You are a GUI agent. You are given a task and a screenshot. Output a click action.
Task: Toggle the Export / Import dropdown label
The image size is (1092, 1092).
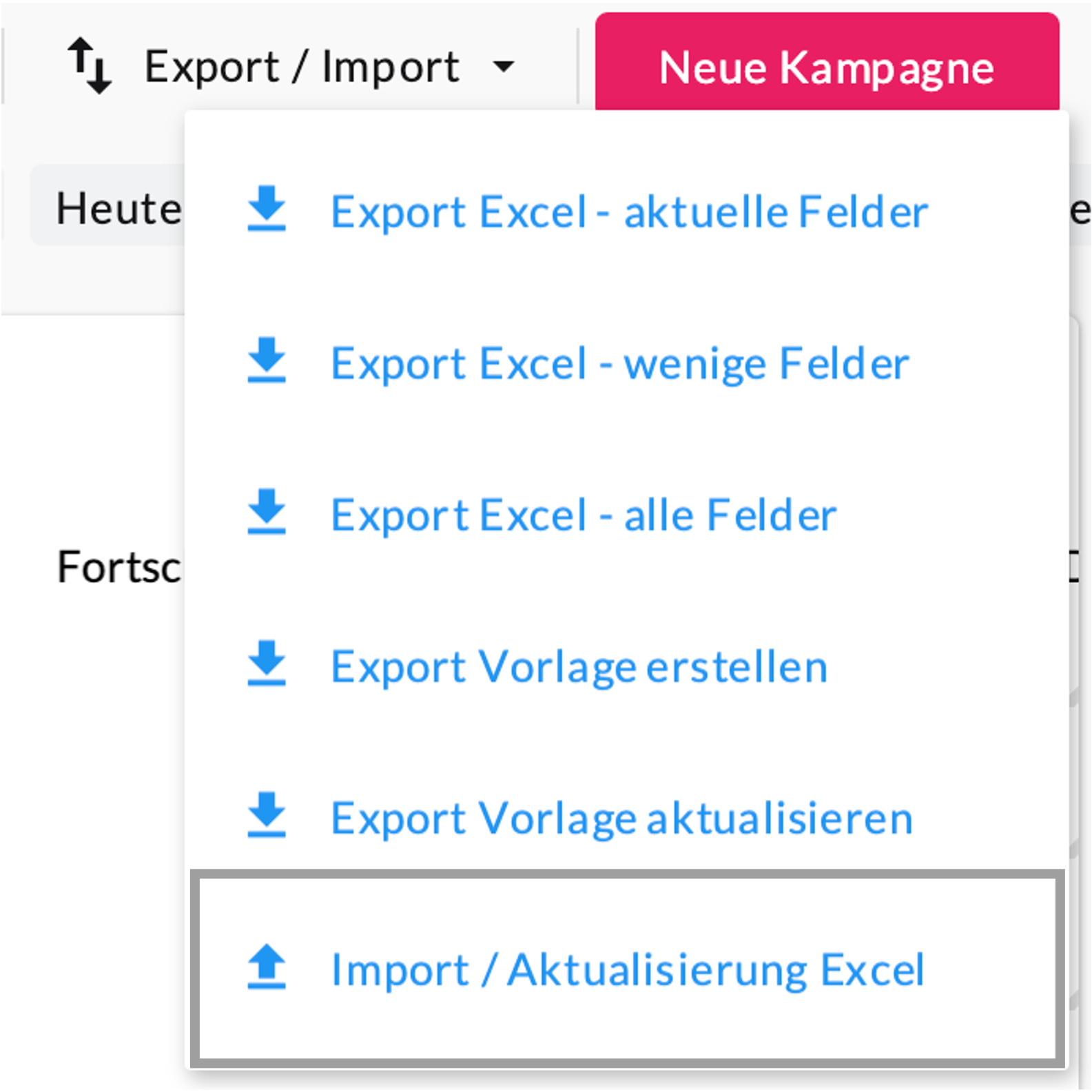301,67
